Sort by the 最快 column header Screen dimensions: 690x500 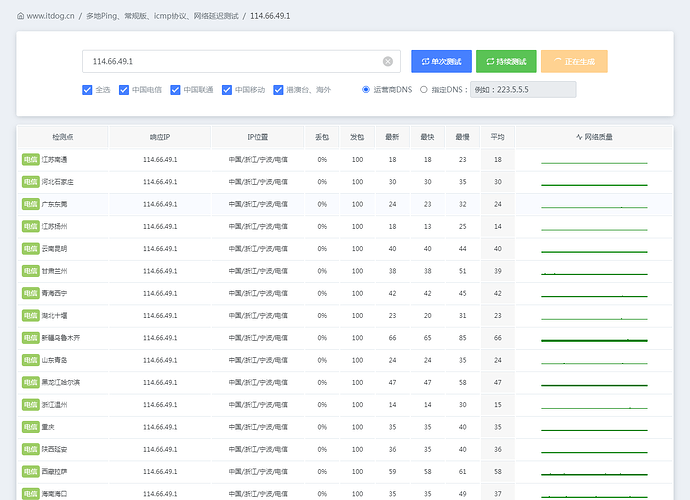[x=427, y=137]
